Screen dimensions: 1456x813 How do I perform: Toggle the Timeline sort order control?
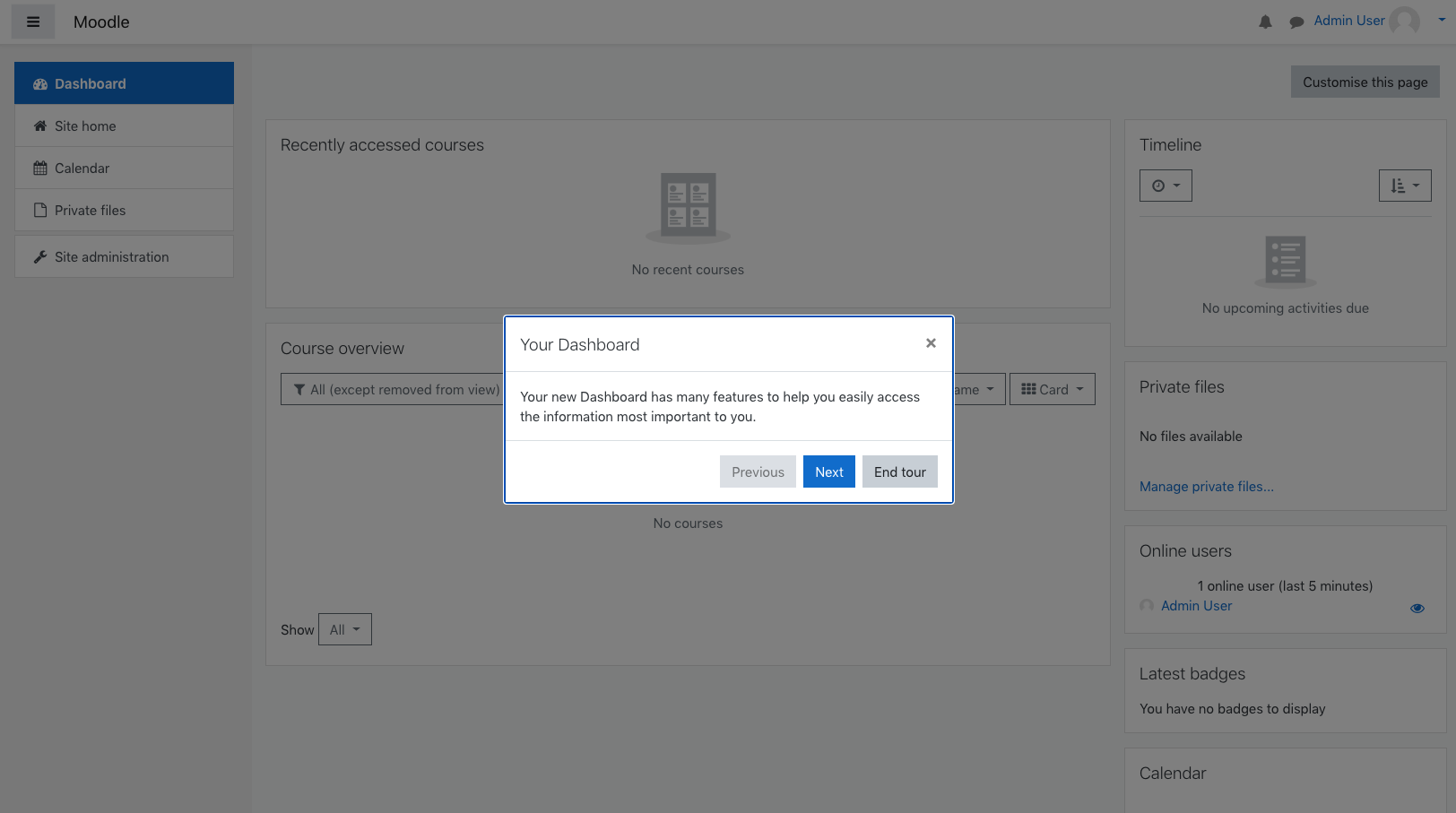click(1405, 186)
